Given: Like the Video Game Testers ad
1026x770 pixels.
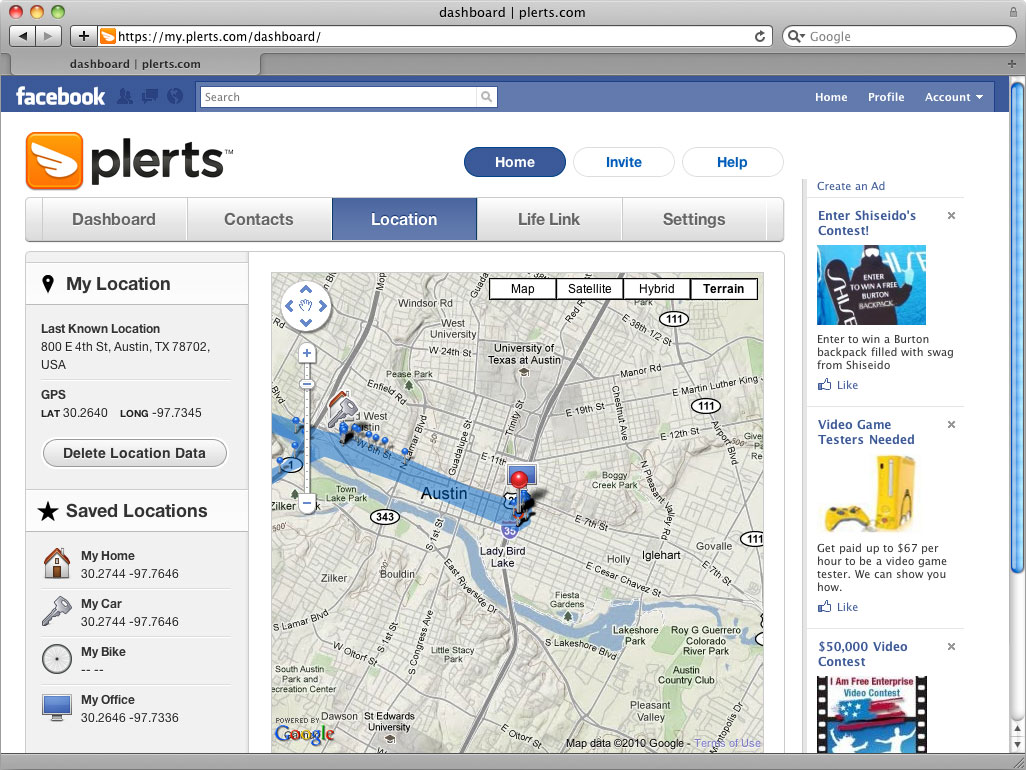Looking at the screenshot, I should coord(838,606).
